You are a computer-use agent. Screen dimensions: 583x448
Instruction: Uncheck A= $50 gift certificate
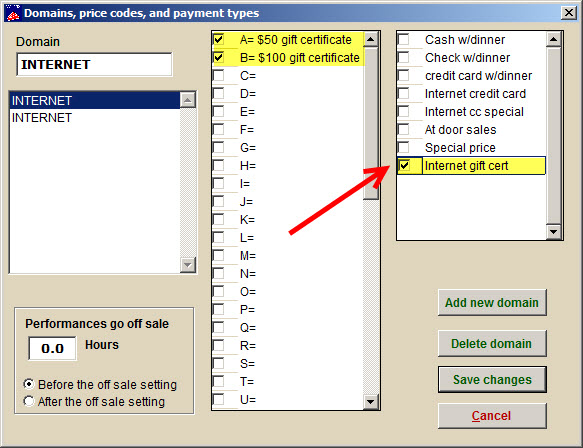(219, 39)
